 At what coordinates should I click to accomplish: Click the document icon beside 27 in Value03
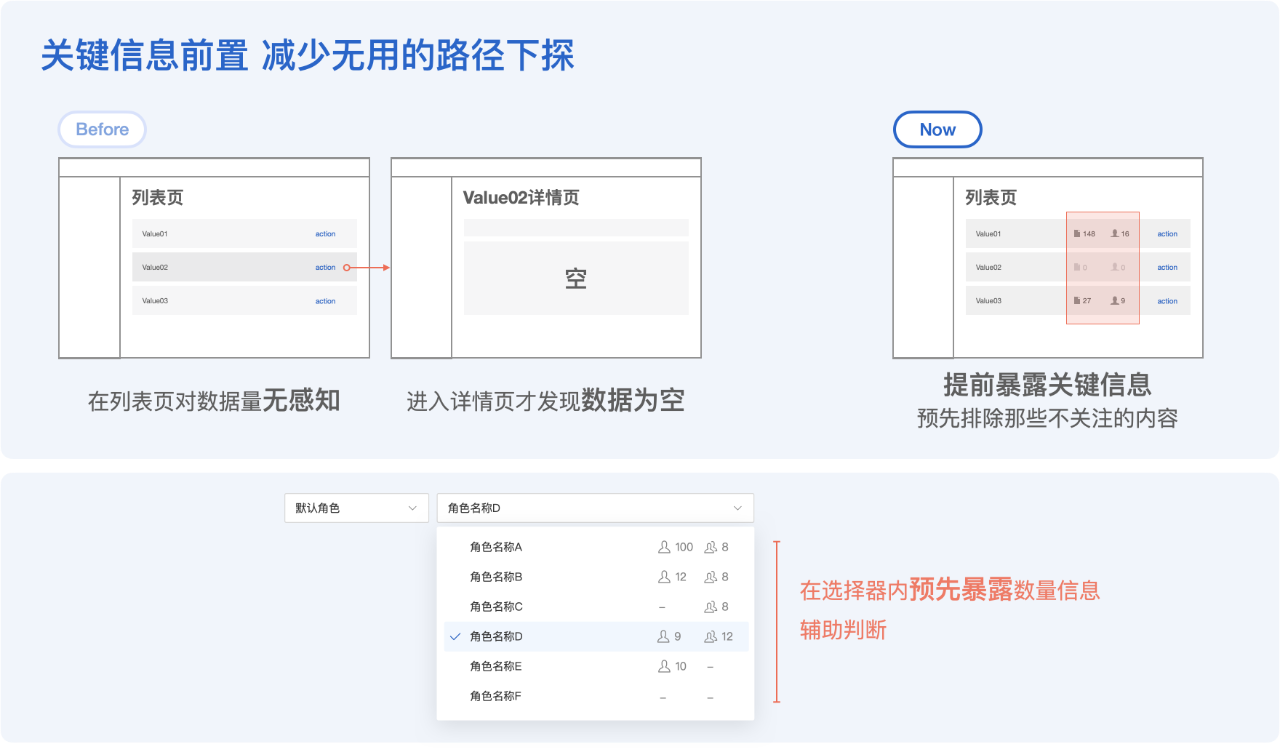1077,301
